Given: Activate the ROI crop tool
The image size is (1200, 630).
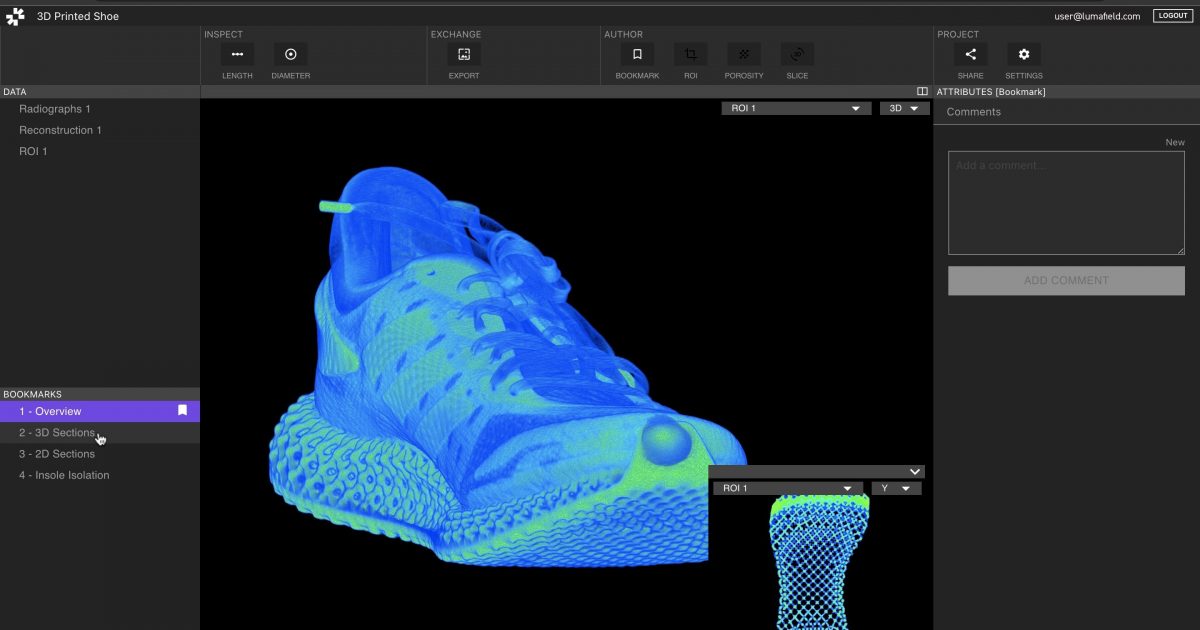Looking at the screenshot, I should click(690, 55).
